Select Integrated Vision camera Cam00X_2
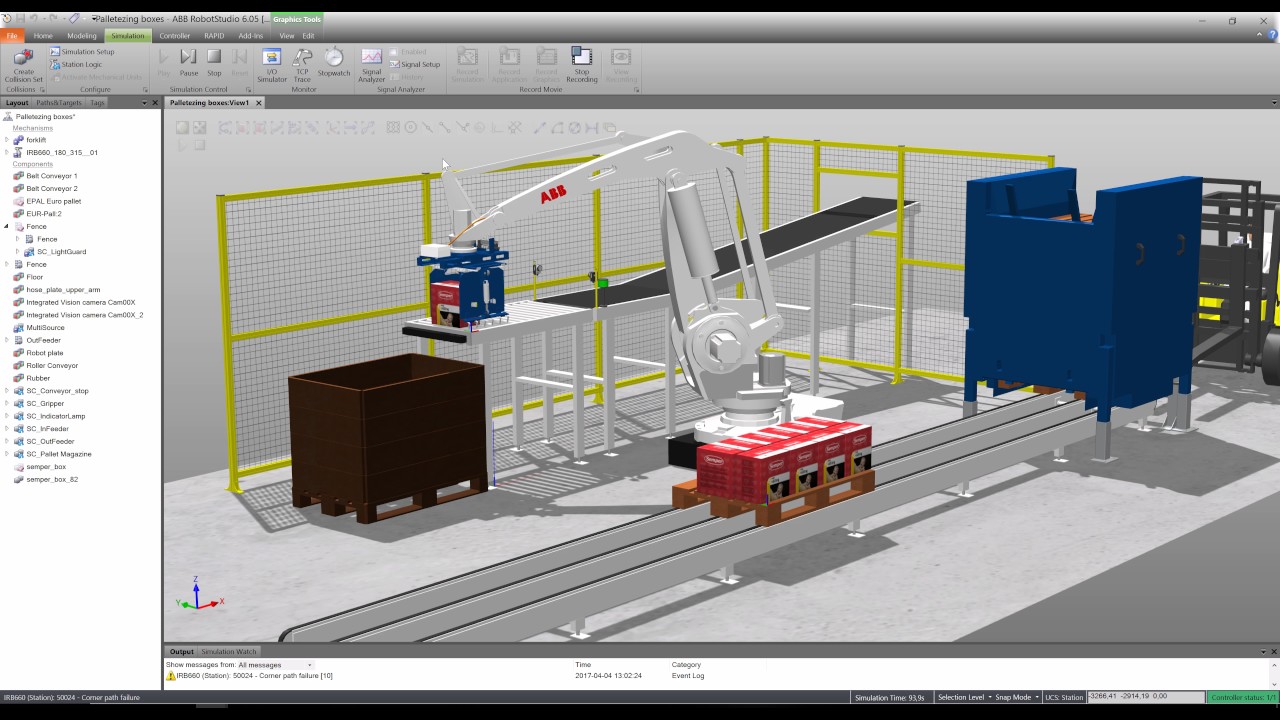This screenshot has width=1280, height=720. [84, 315]
